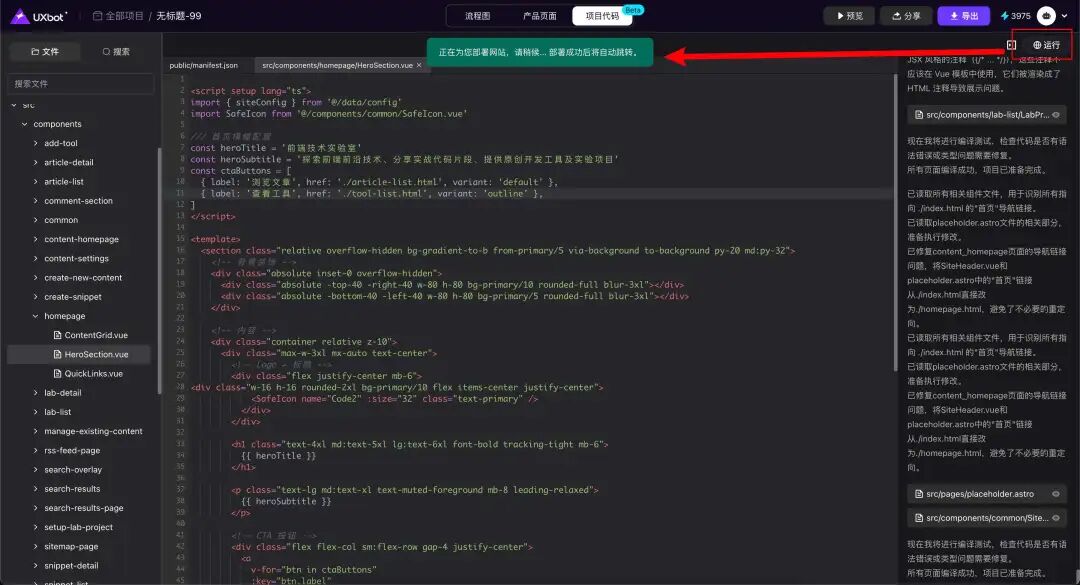The image size is (1080, 585).
Task: Click the file tree vertical scrollbar
Action: 159,271
